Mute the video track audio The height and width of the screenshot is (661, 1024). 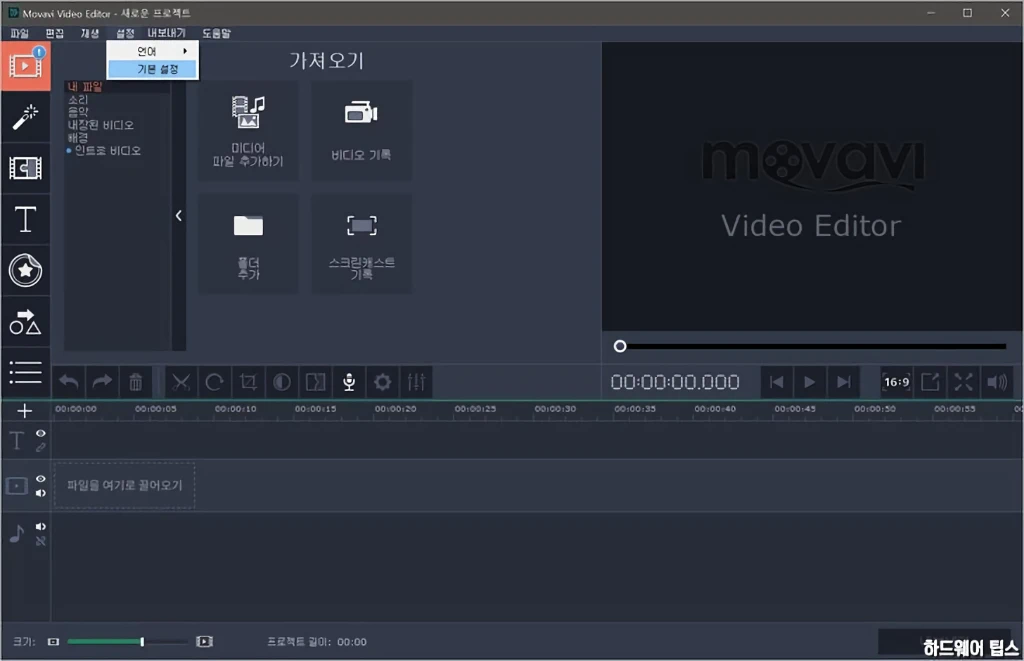point(40,493)
